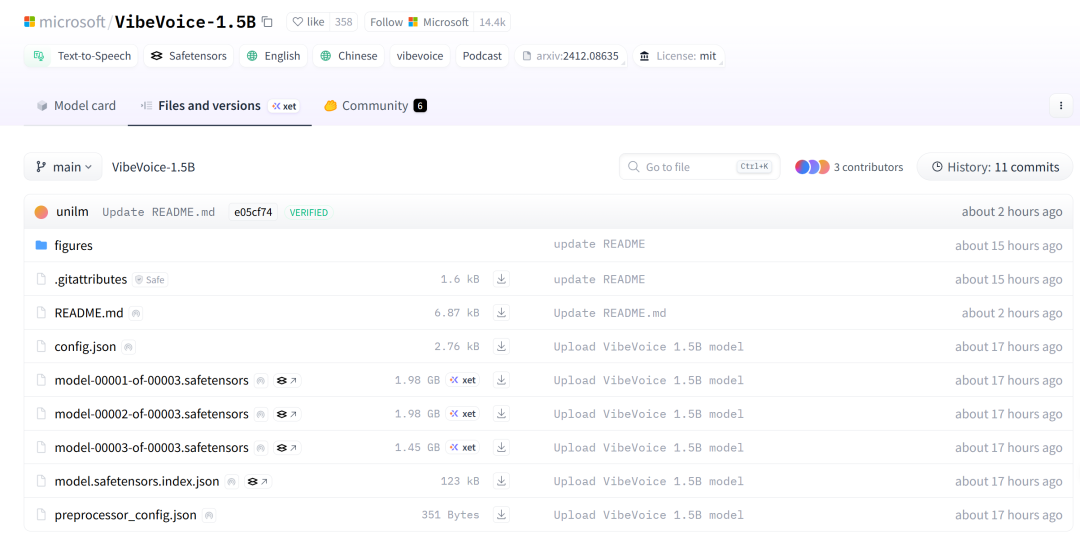Open the Update README.md latest commit message
Screen dimensions: 1080x548
(158, 212)
